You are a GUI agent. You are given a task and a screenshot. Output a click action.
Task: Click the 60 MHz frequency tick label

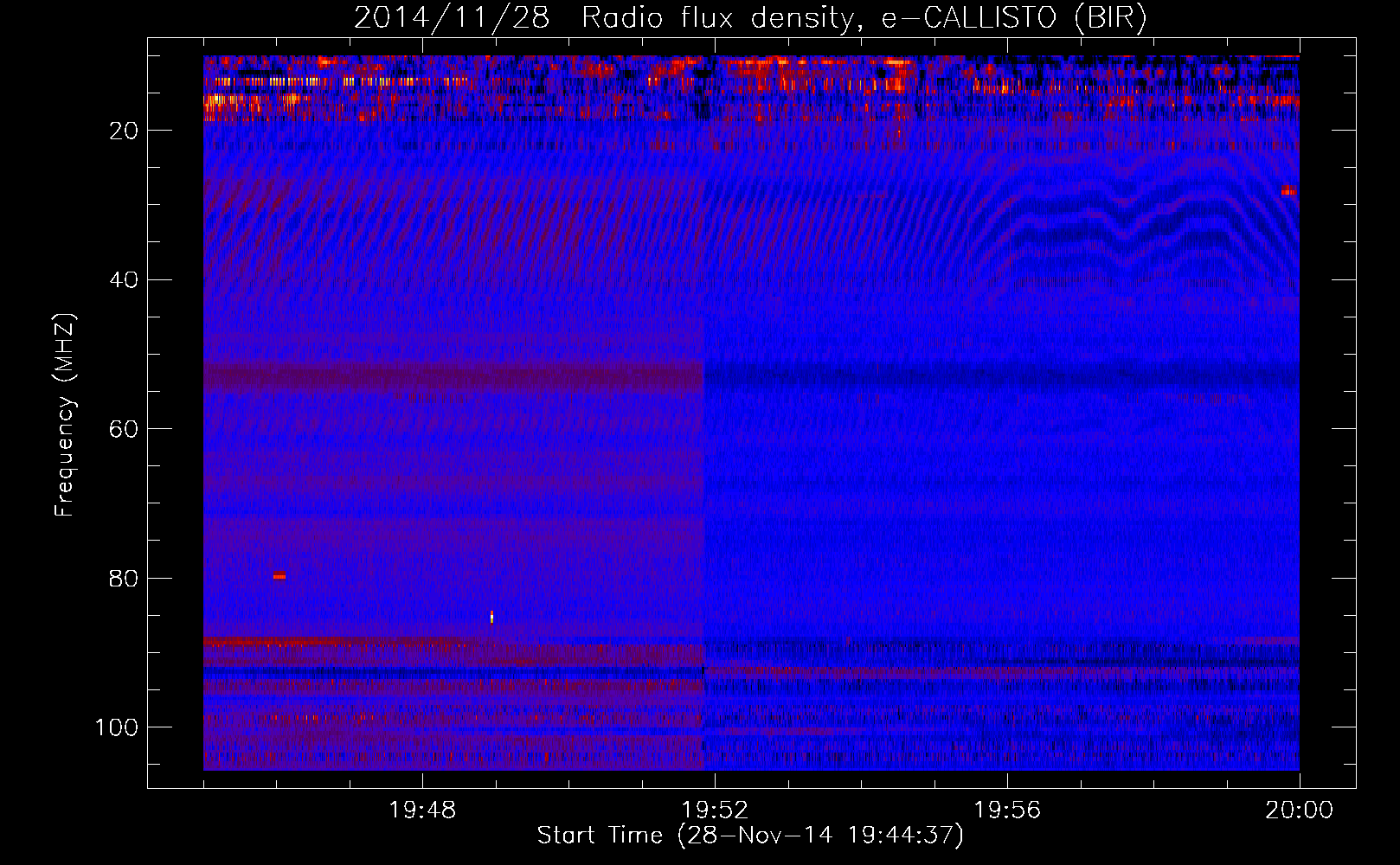(x=124, y=429)
